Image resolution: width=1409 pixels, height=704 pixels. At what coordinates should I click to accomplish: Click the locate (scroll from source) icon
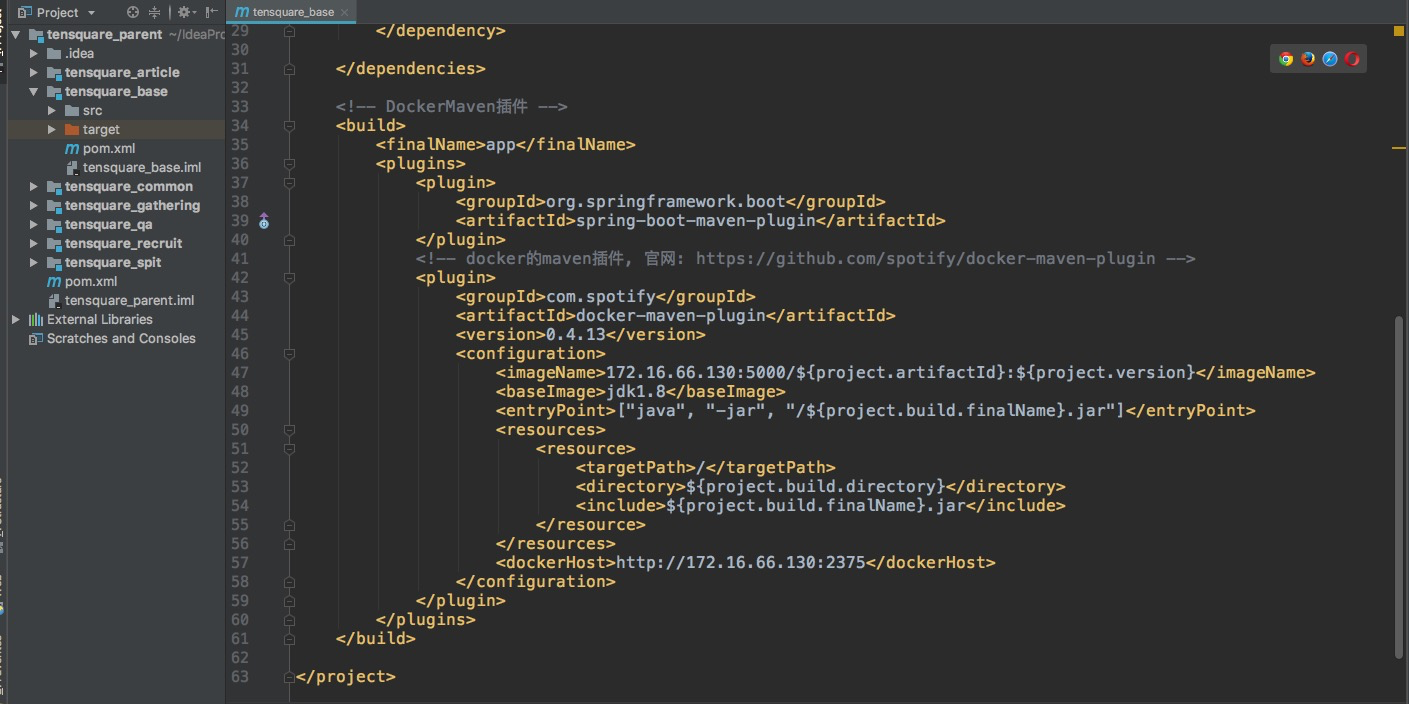click(133, 12)
